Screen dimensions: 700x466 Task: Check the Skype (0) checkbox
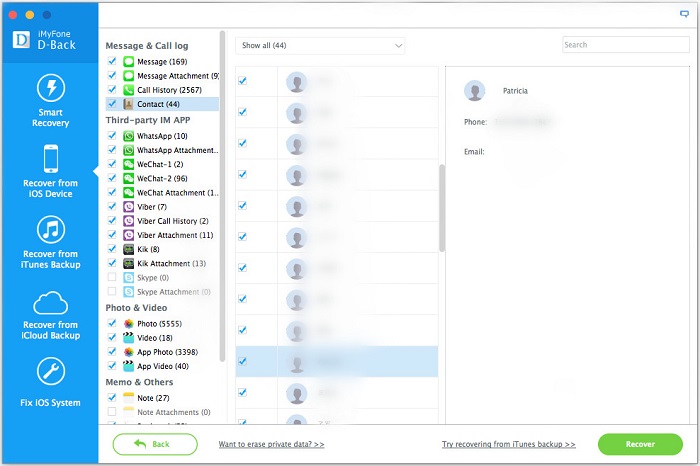pos(112,277)
